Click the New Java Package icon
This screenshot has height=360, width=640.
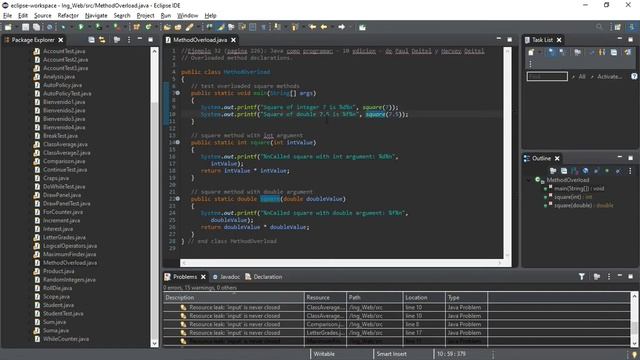(136, 27)
